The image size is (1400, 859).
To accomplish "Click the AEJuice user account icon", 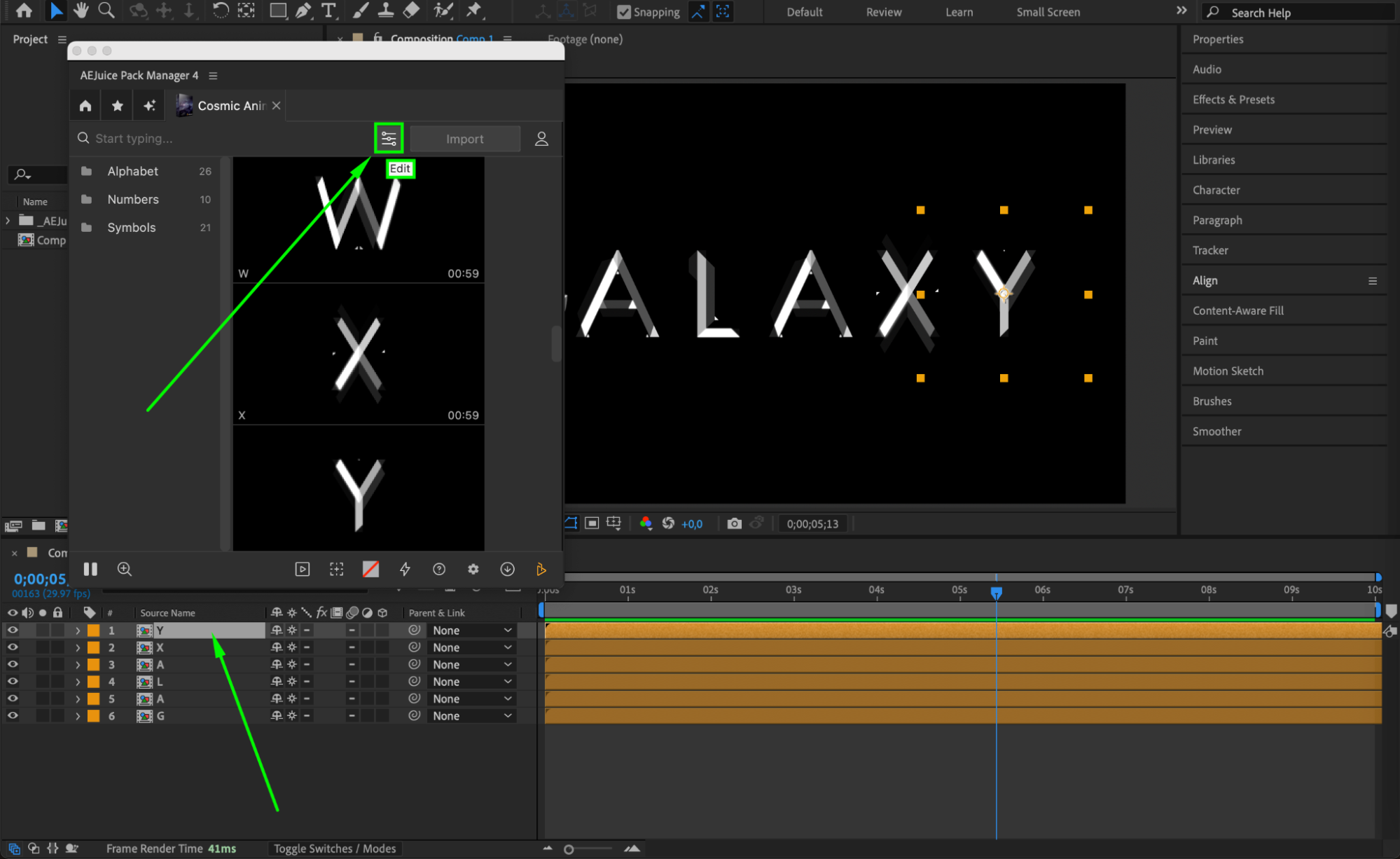I will click(x=541, y=139).
